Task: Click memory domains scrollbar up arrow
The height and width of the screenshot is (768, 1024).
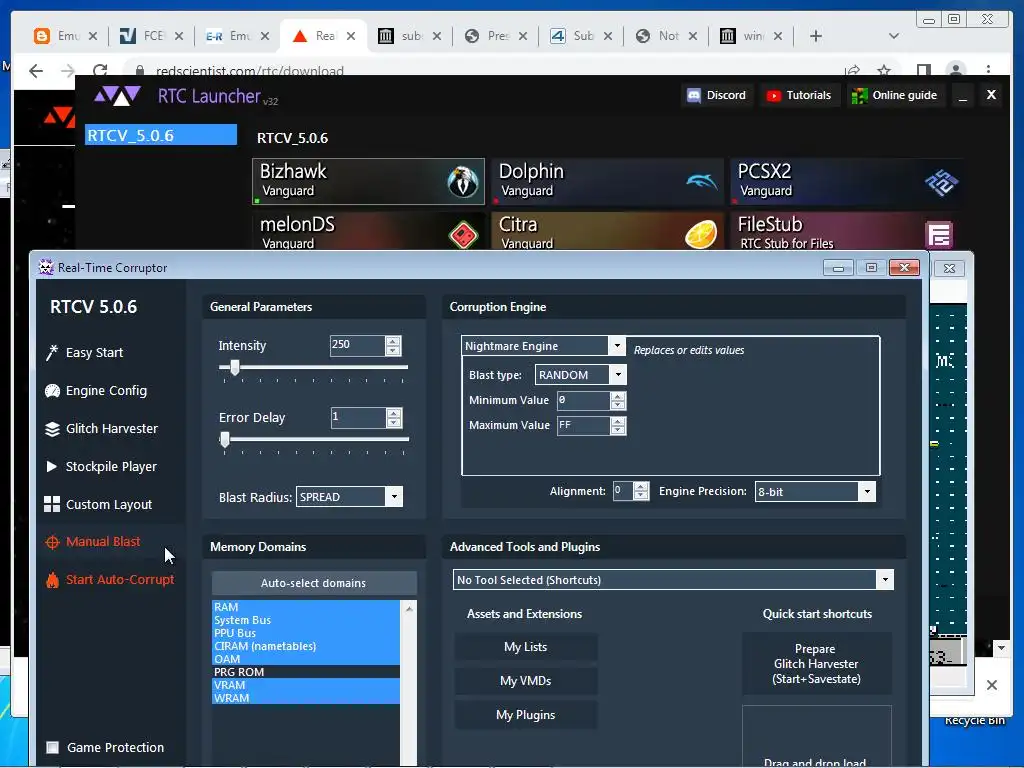Action: pyautogui.click(x=409, y=609)
